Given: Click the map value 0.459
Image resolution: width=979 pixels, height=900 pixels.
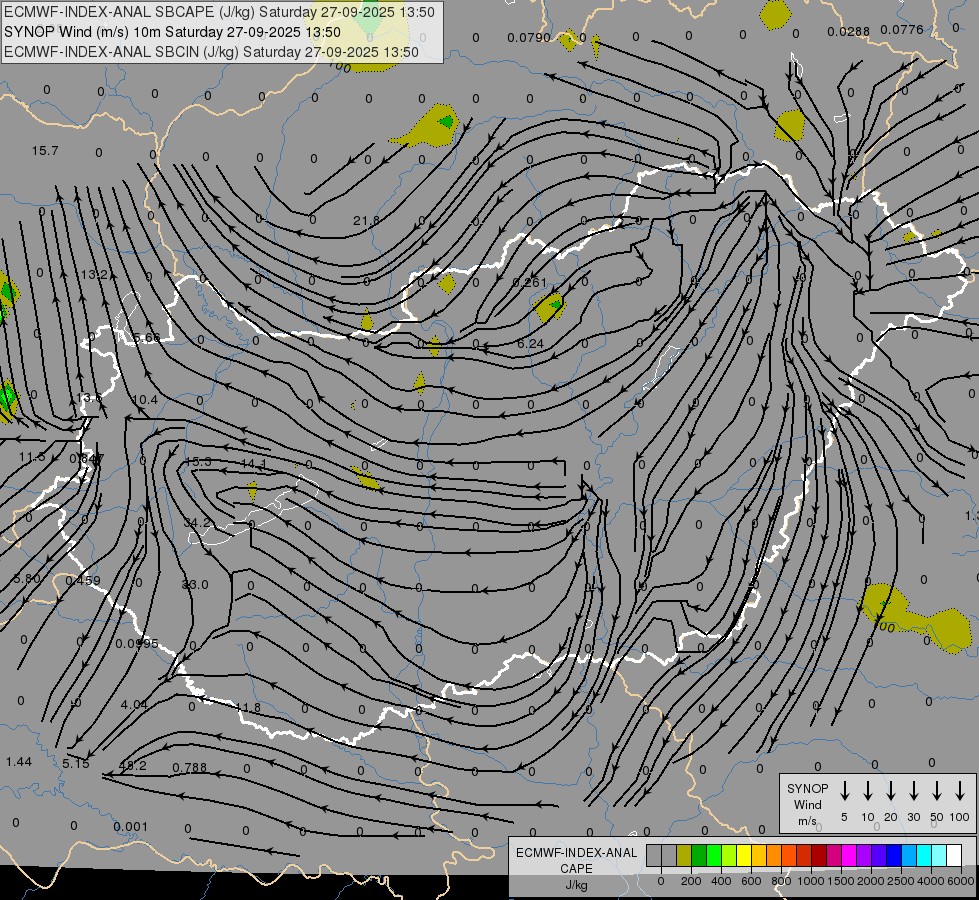Looking at the screenshot, I should point(83,580).
